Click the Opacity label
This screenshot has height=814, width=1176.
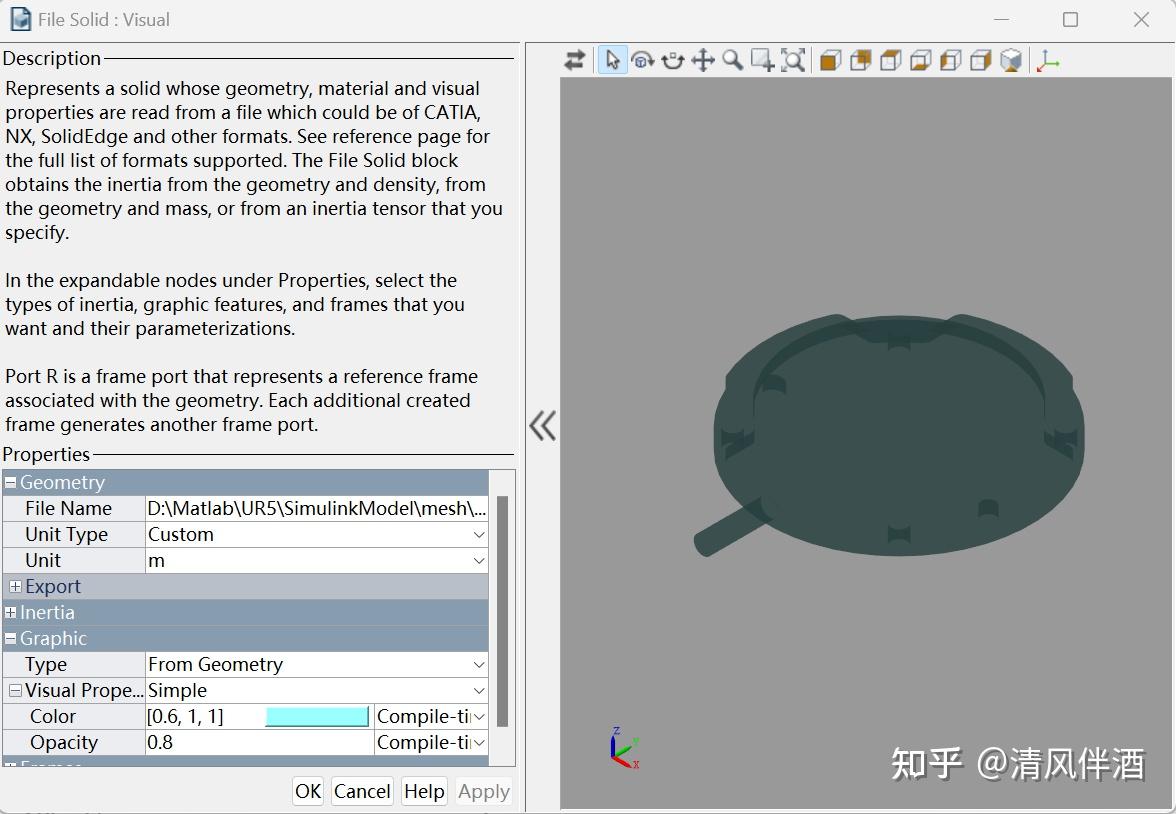click(64, 742)
